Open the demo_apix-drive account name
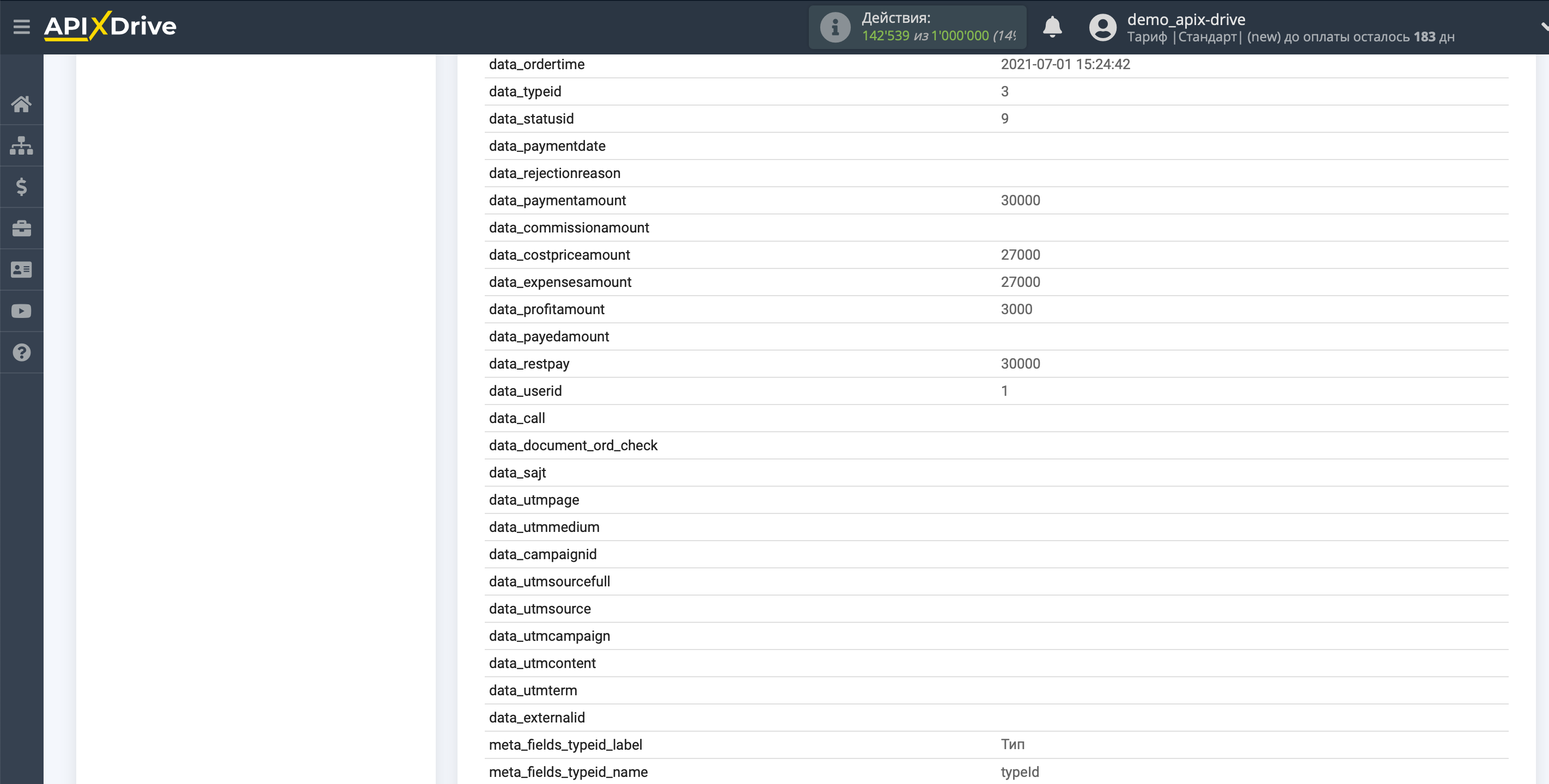Image resolution: width=1549 pixels, height=784 pixels. point(1186,19)
